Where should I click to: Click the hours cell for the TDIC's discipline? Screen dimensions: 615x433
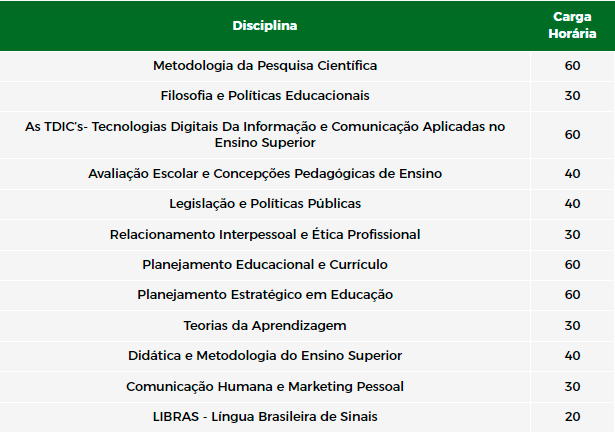(x=572, y=135)
